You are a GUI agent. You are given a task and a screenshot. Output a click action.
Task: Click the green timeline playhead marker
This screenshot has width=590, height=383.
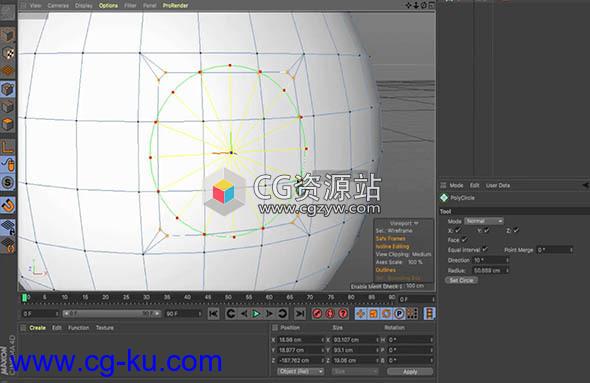point(24,298)
